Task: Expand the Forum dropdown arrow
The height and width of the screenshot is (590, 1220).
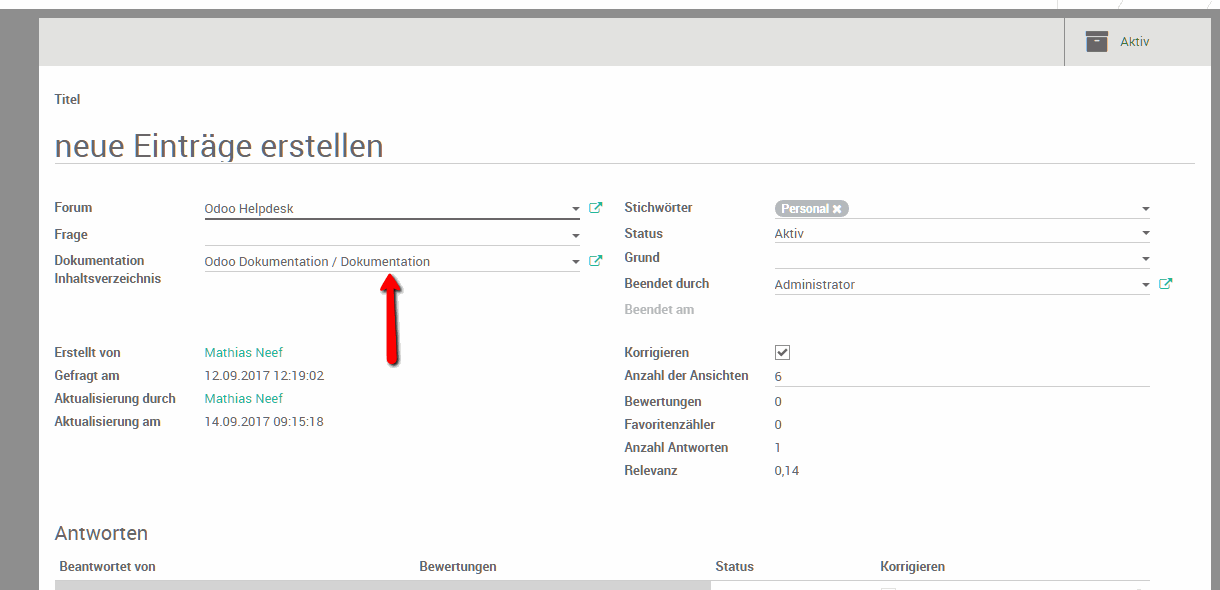Action: click(576, 209)
